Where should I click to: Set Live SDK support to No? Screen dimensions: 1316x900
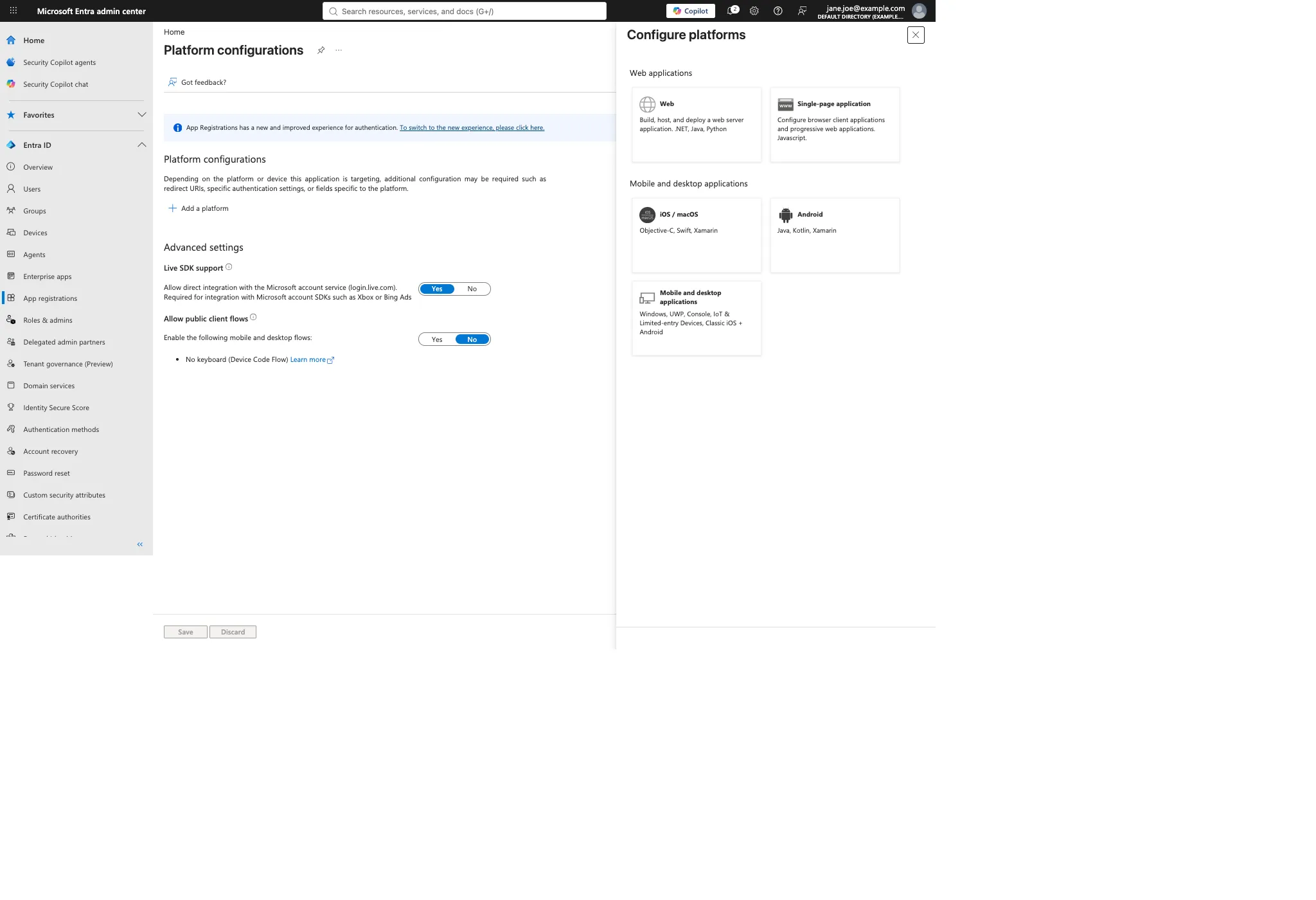pyautogui.click(x=472, y=289)
